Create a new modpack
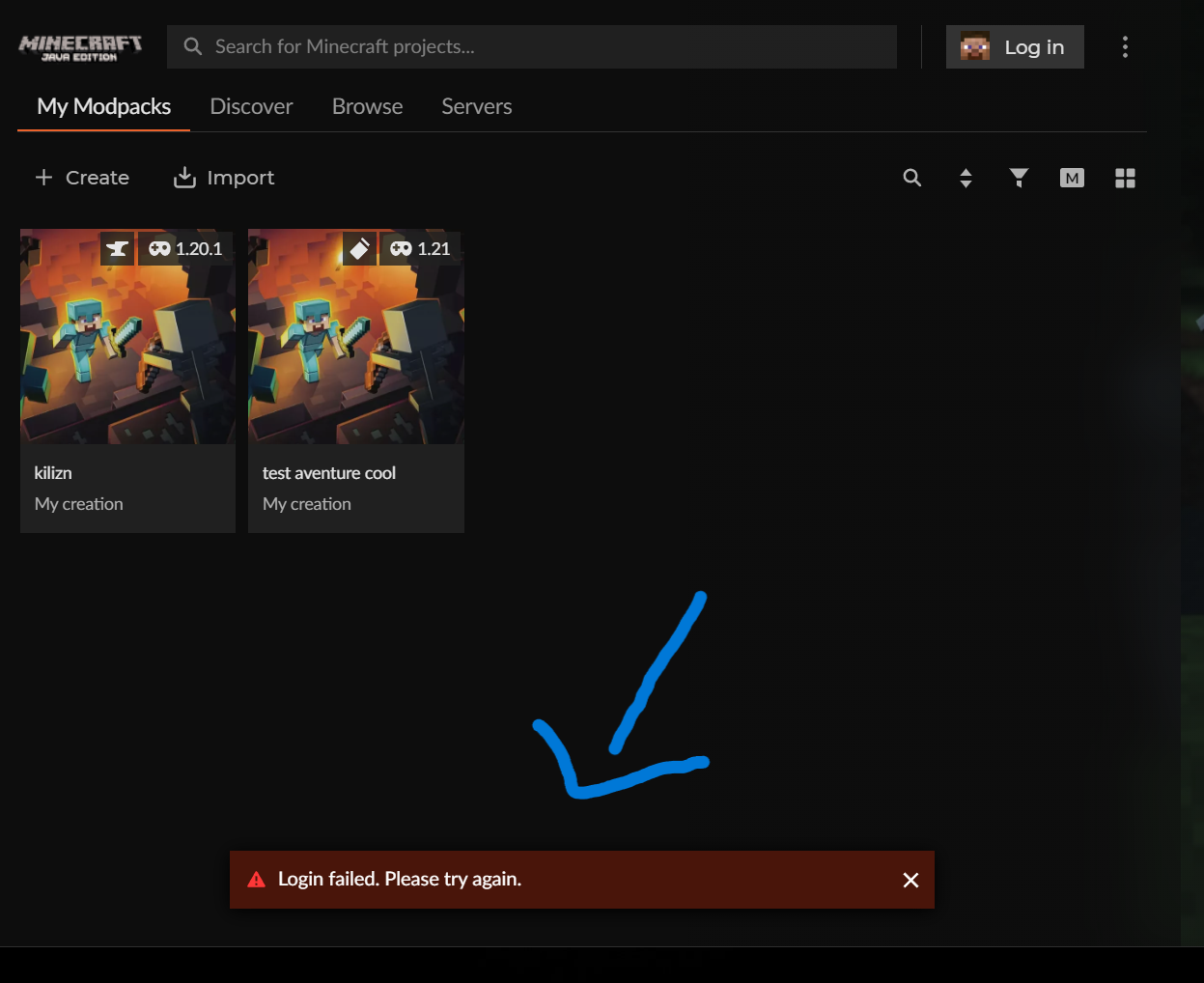The image size is (1204, 983). pyautogui.click(x=82, y=178)
